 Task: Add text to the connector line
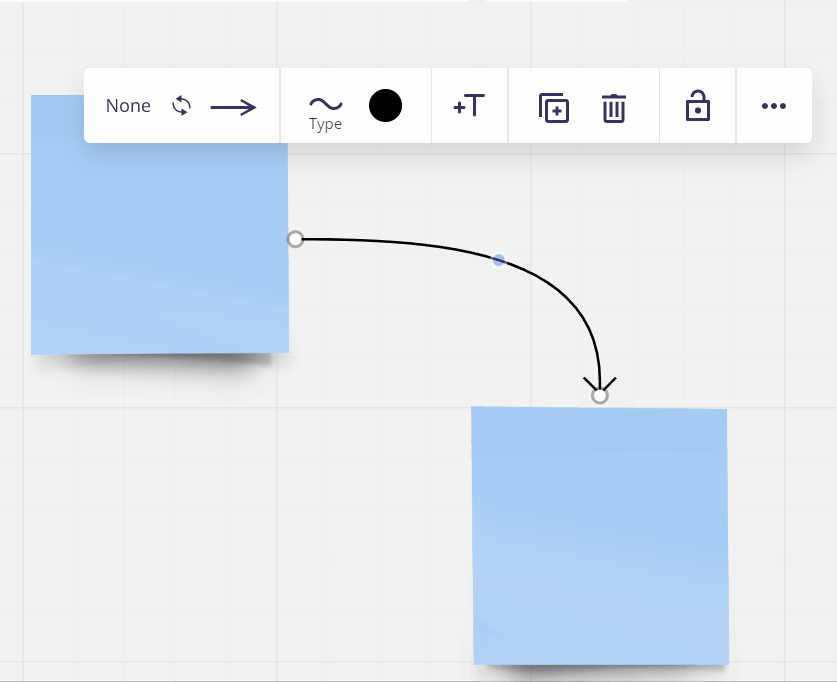point(469,106)
